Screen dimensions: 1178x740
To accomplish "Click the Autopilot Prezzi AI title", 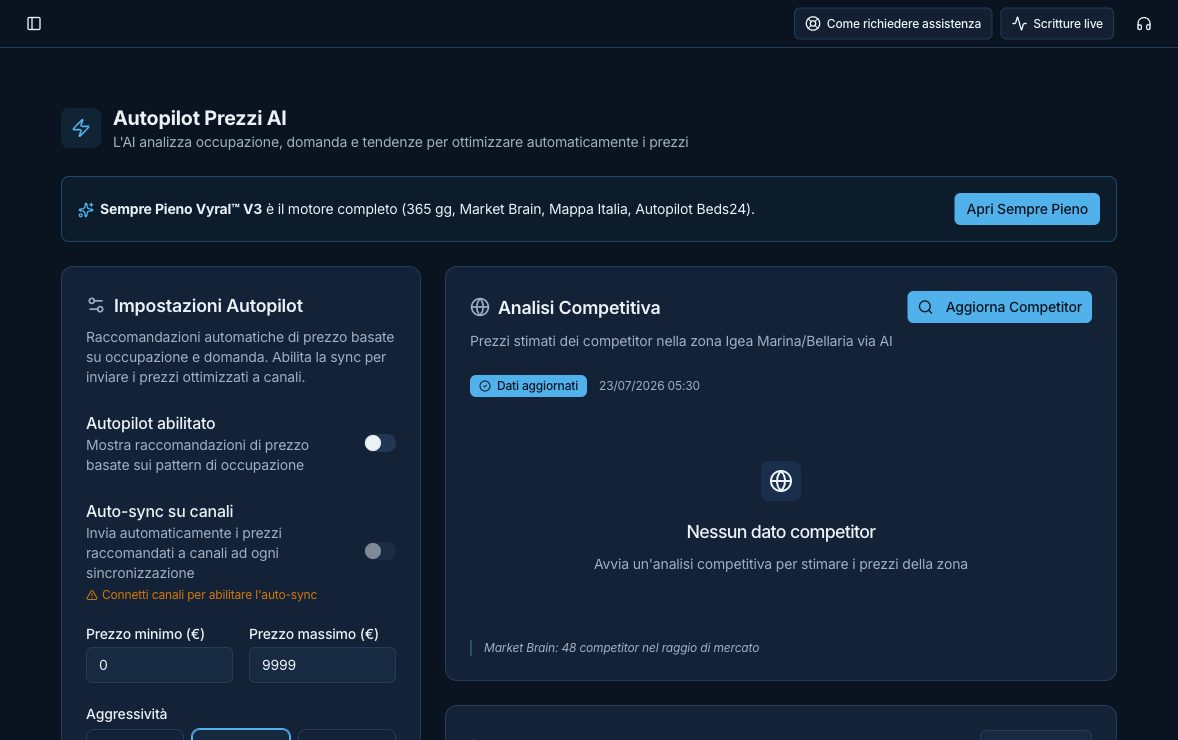I will (200, 118).
